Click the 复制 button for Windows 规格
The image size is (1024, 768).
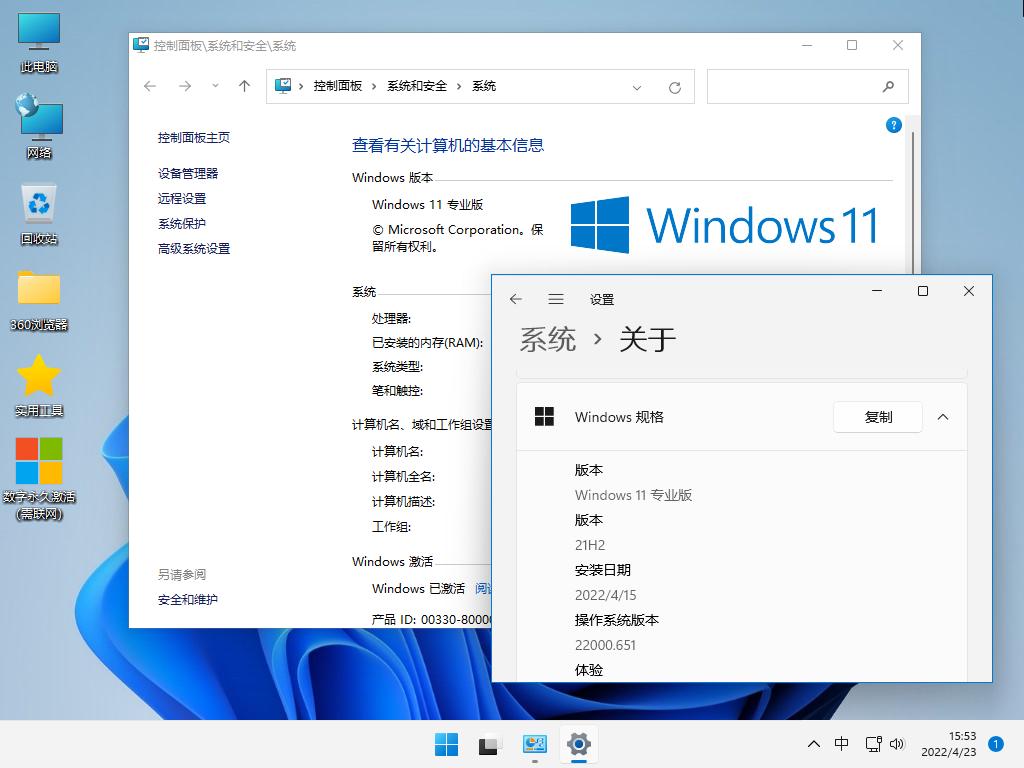coord(878,417)
